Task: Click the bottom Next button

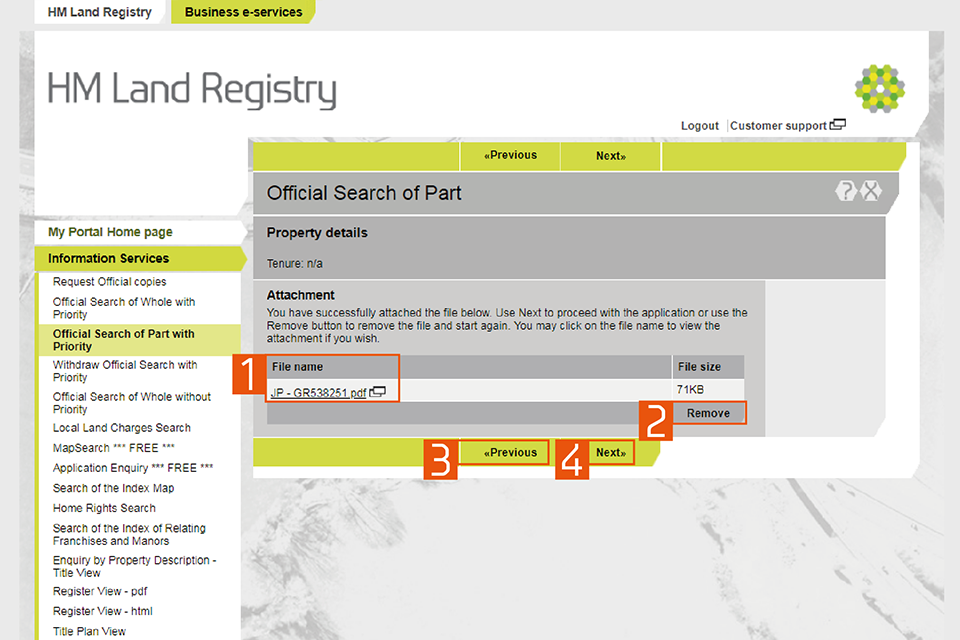Action: tap(610, 453)
